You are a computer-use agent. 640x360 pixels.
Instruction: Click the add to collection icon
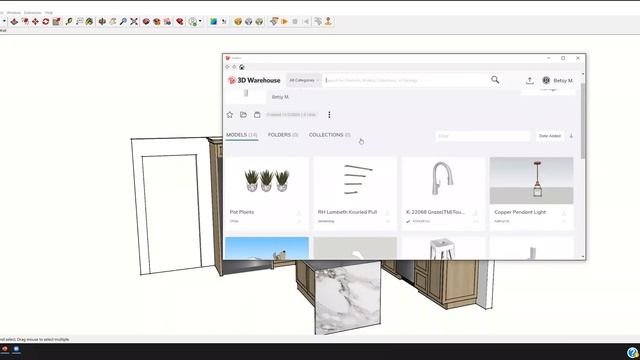tap(257, 115)
